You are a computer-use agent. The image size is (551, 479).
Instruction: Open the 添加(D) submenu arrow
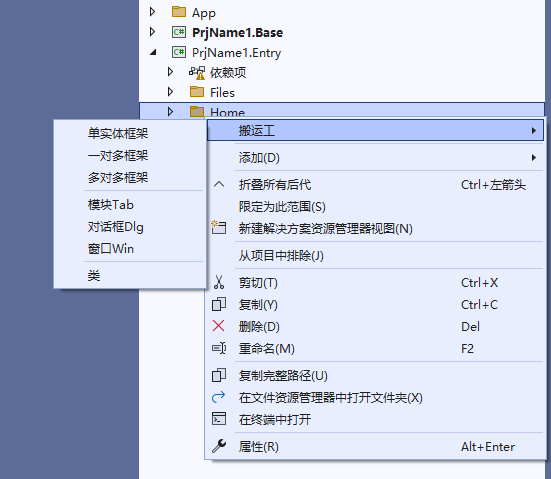pos(533,157)
